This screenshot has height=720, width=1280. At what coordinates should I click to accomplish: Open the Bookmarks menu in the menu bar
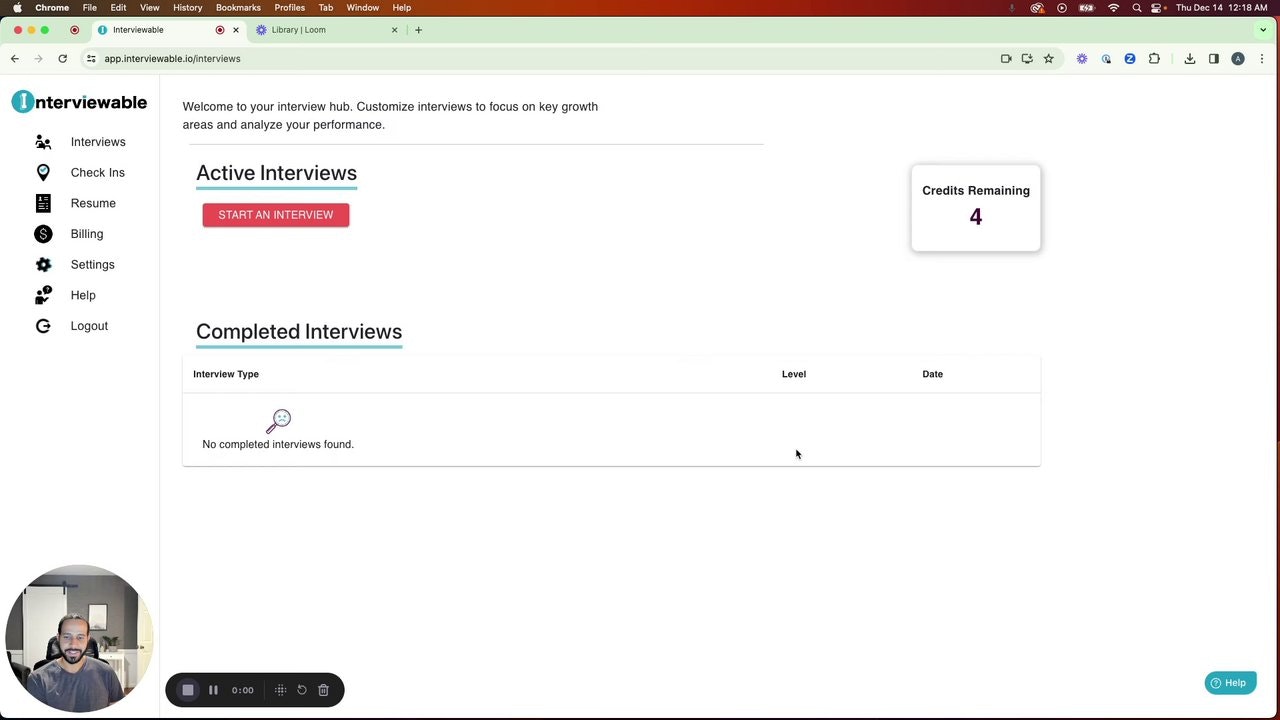238,7
